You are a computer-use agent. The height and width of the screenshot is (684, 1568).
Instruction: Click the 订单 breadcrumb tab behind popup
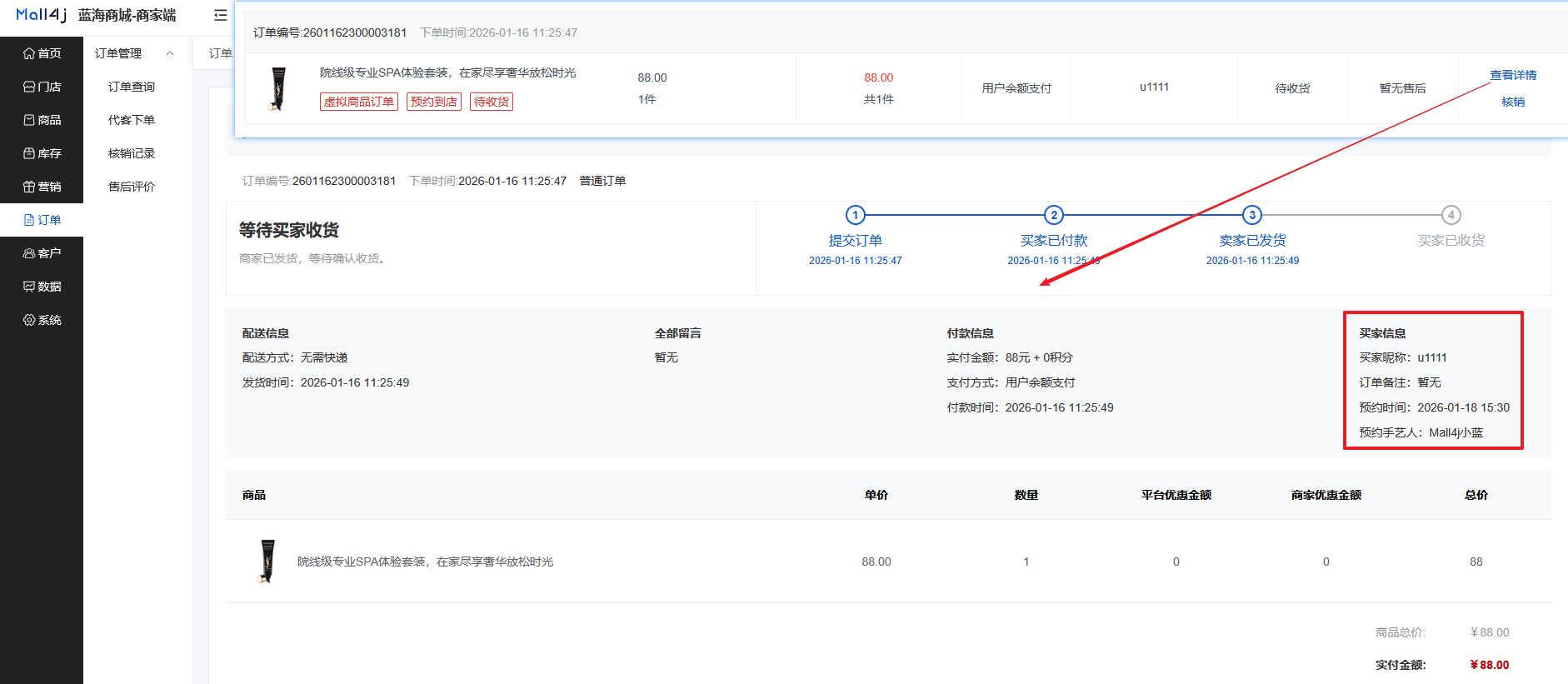(221, 53)
